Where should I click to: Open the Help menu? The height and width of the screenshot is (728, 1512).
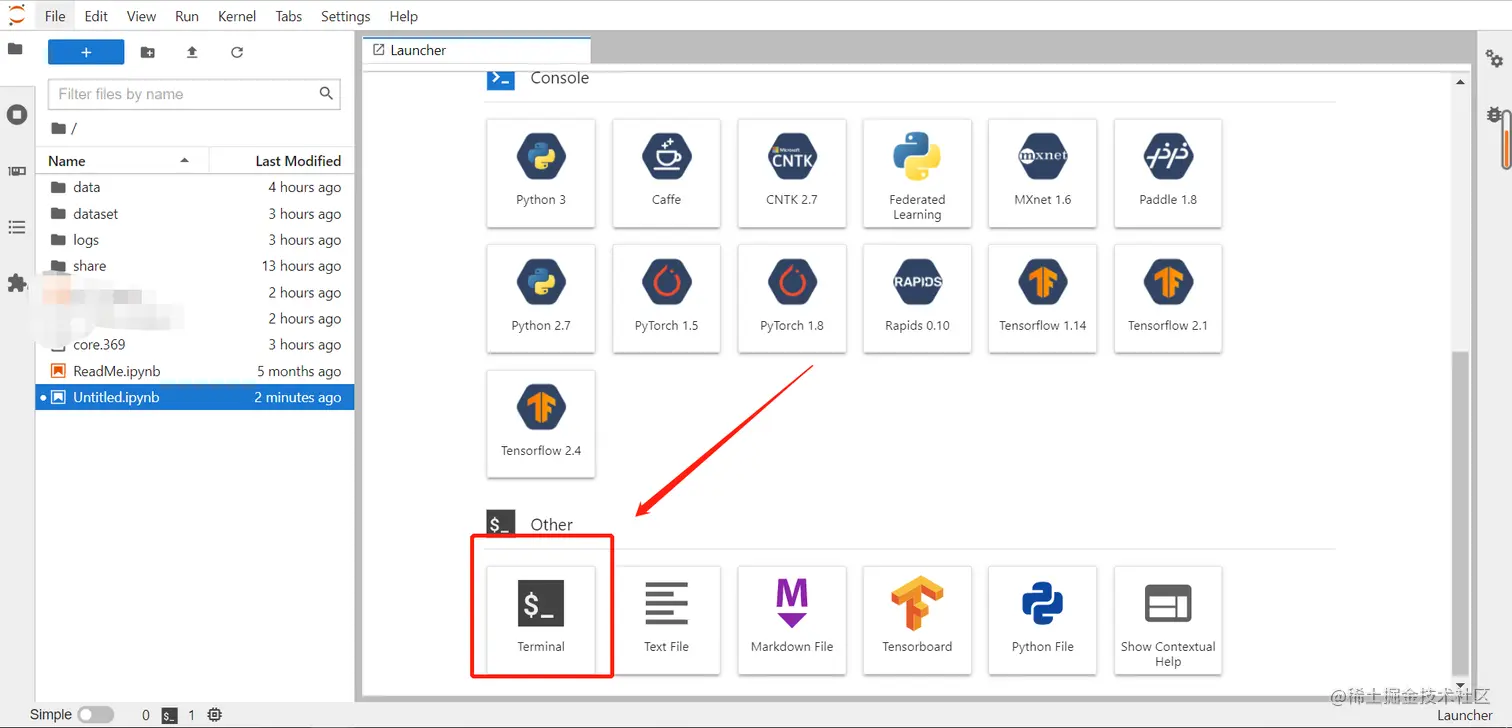click(403, 16)
